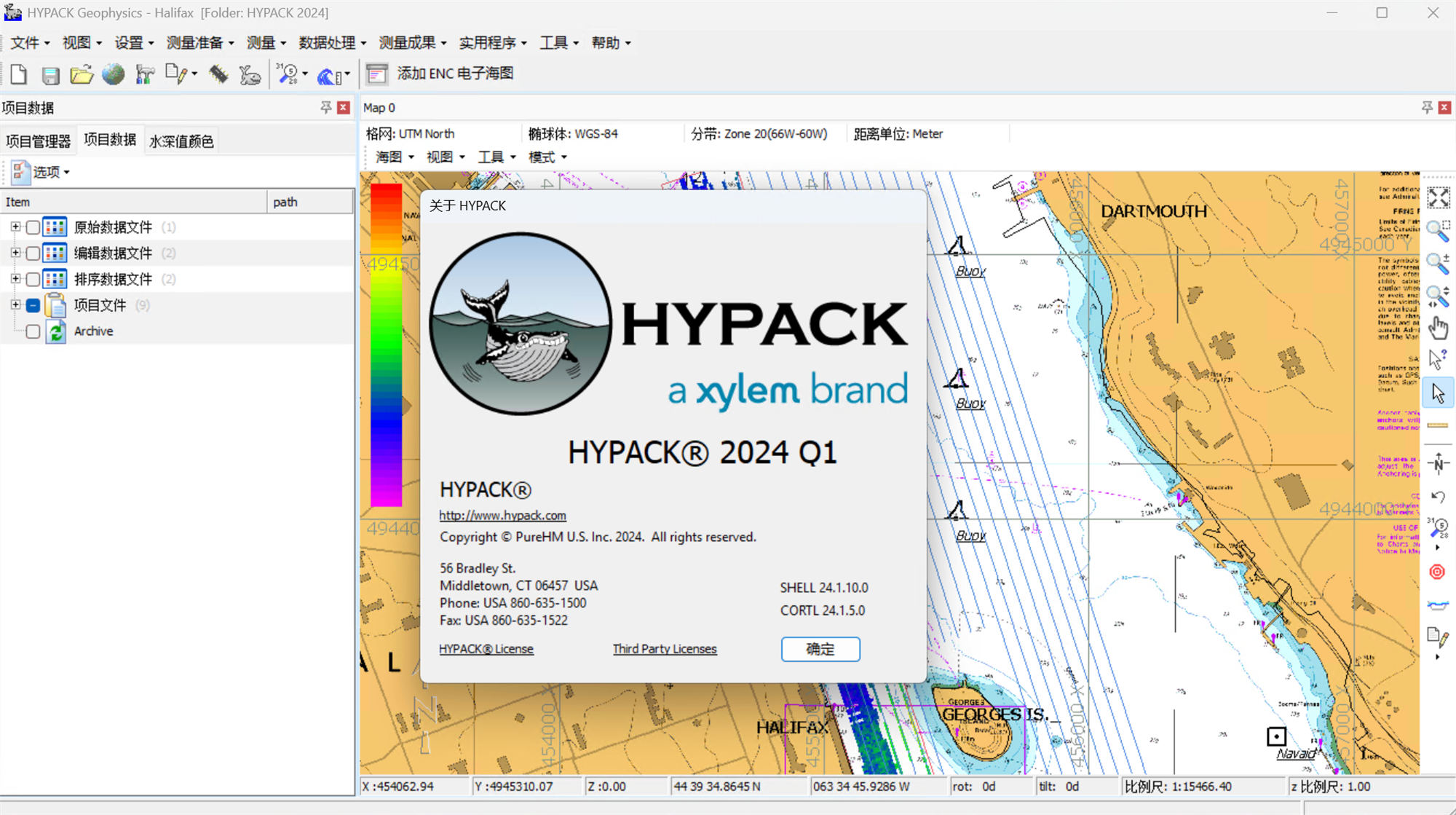
Task: Expand the 排序数据文件 tree node
Action: [15, 279]
